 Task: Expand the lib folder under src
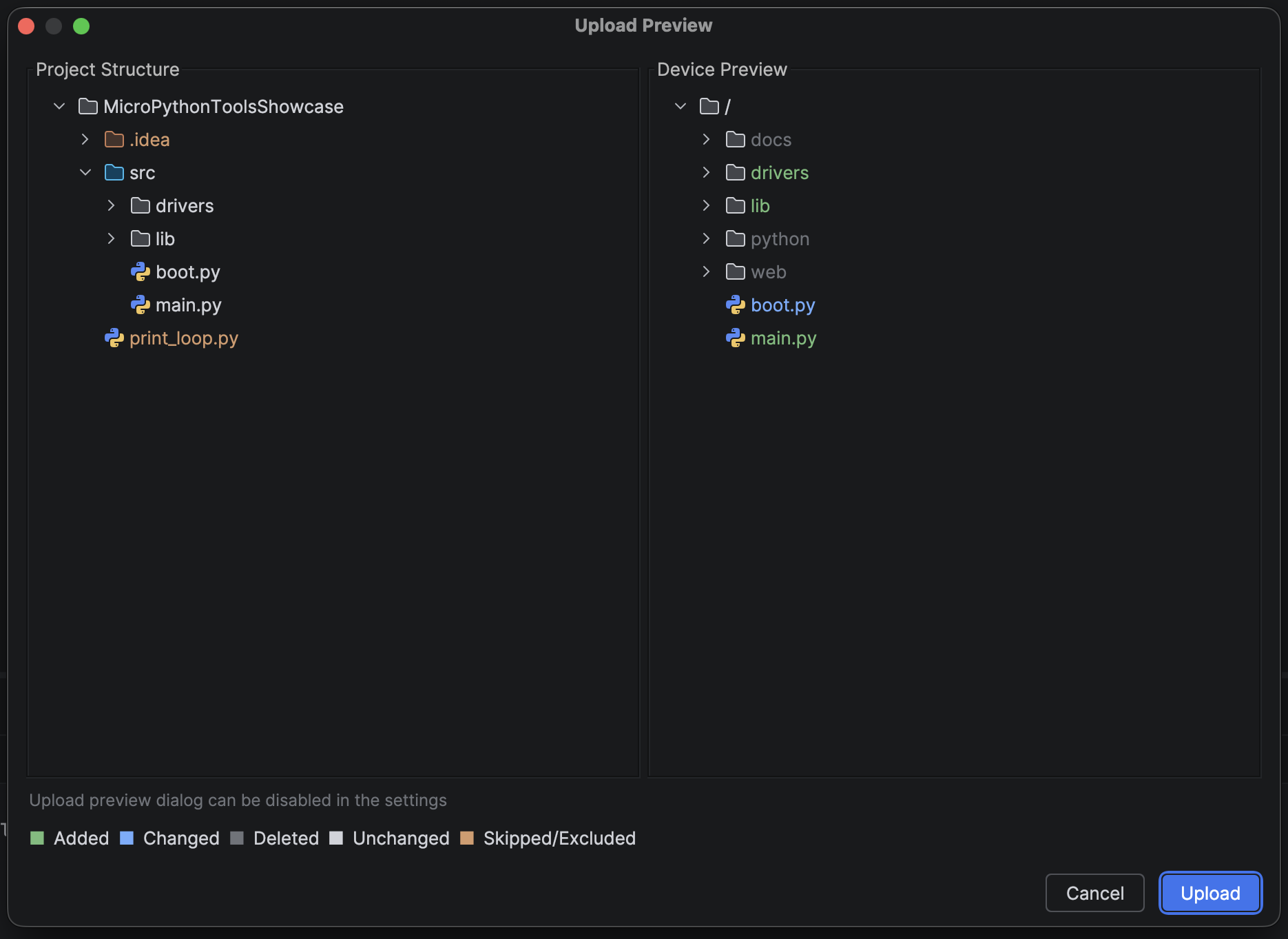point(112,239)
